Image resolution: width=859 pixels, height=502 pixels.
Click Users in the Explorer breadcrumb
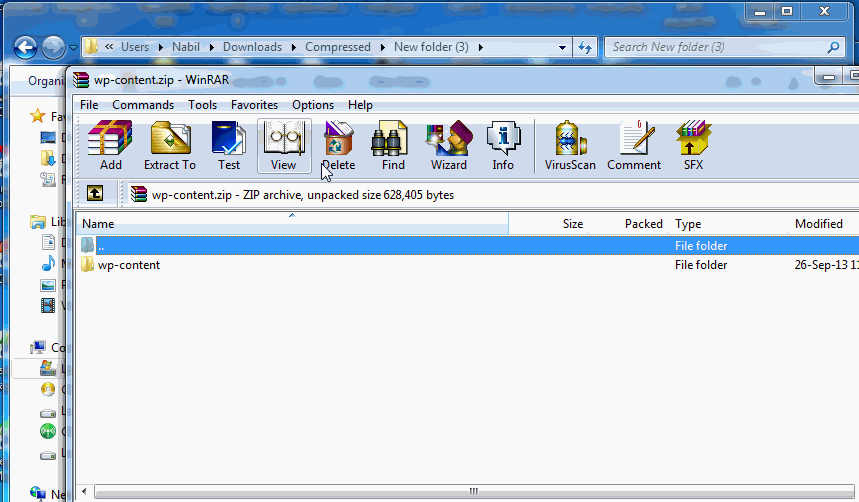pos(135,47)
